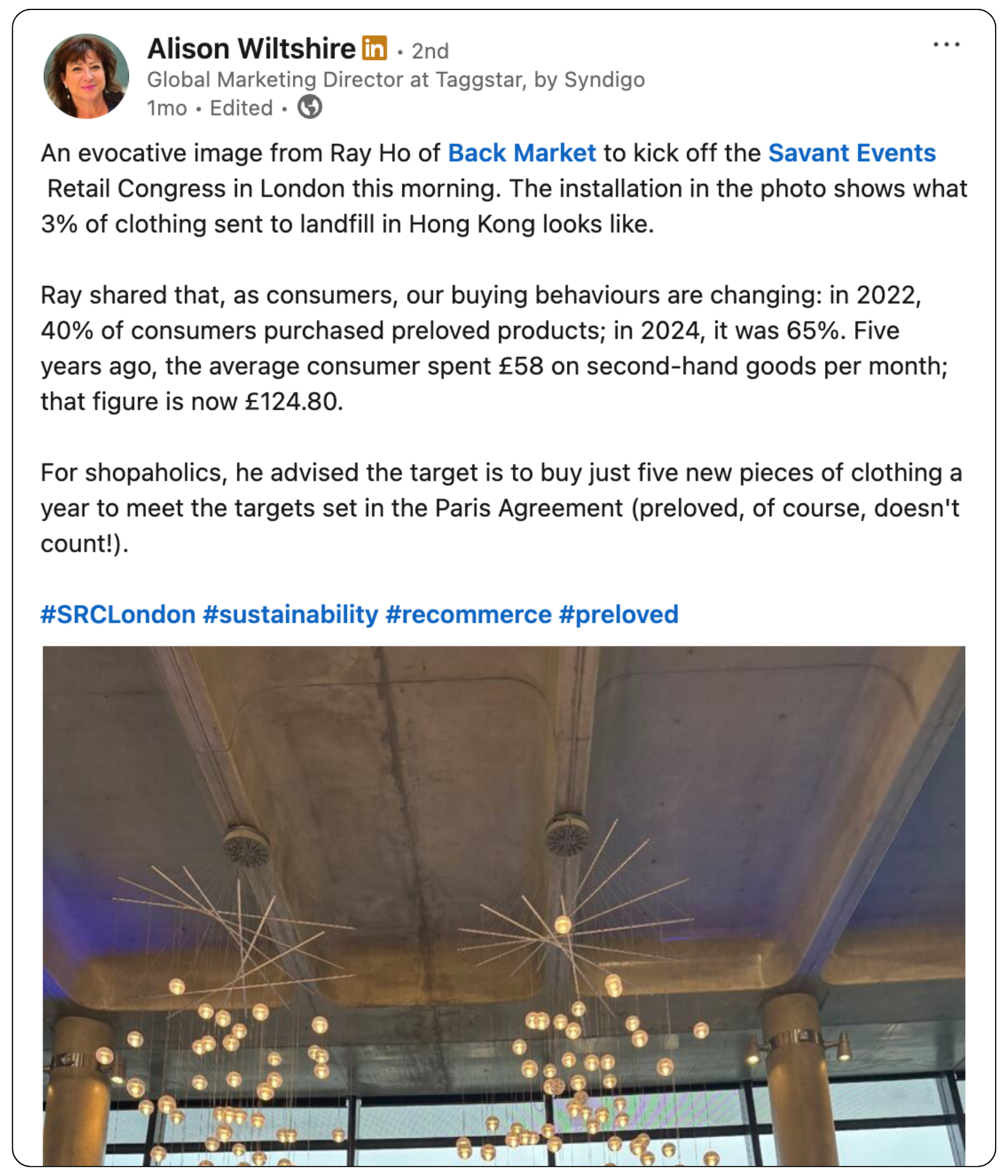Follow the Savant Events link

pyautogui.click(x=852, y=153)
